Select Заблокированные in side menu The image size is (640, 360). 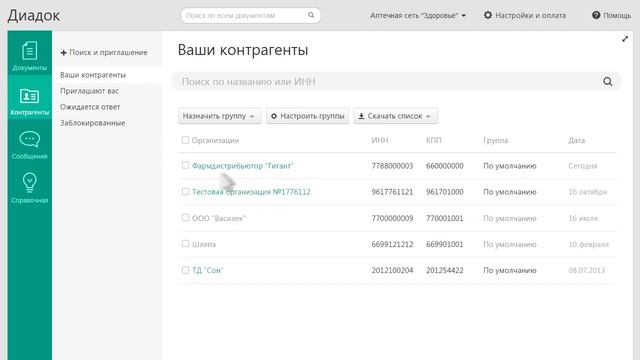[93, 123]
